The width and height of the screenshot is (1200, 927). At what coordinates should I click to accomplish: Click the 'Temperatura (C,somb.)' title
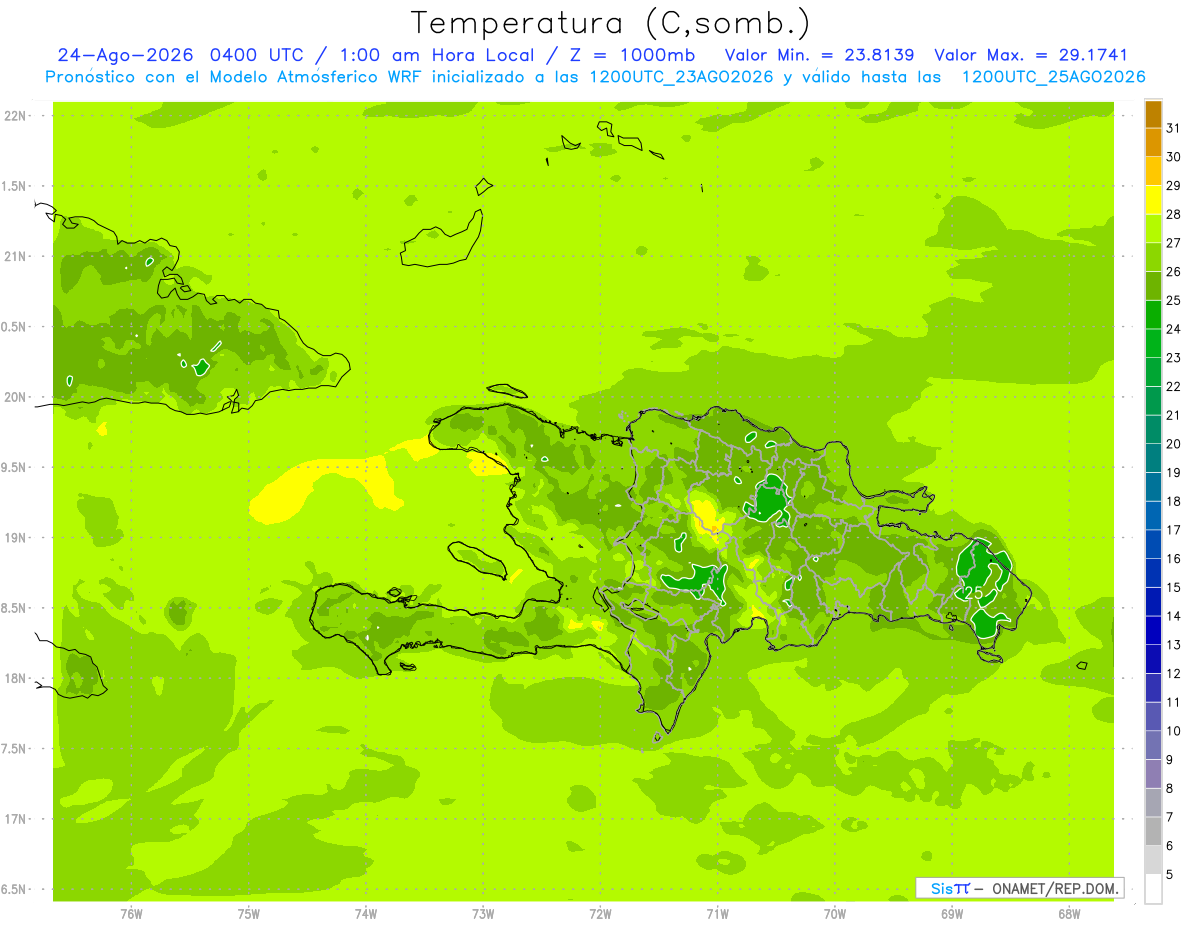point(610,23)
